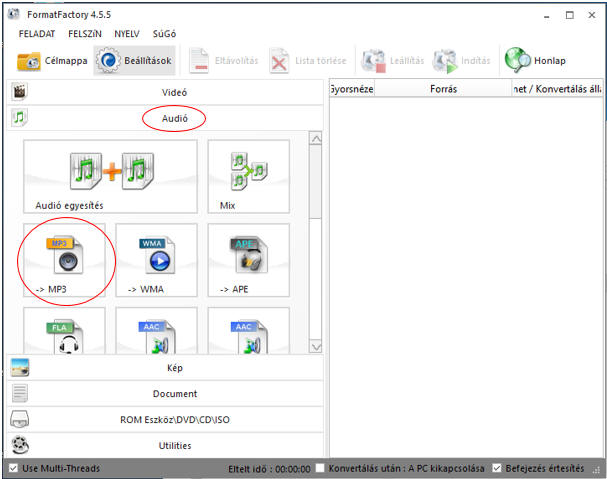Open the Célmappa output folder

click(x=52, y=61)
